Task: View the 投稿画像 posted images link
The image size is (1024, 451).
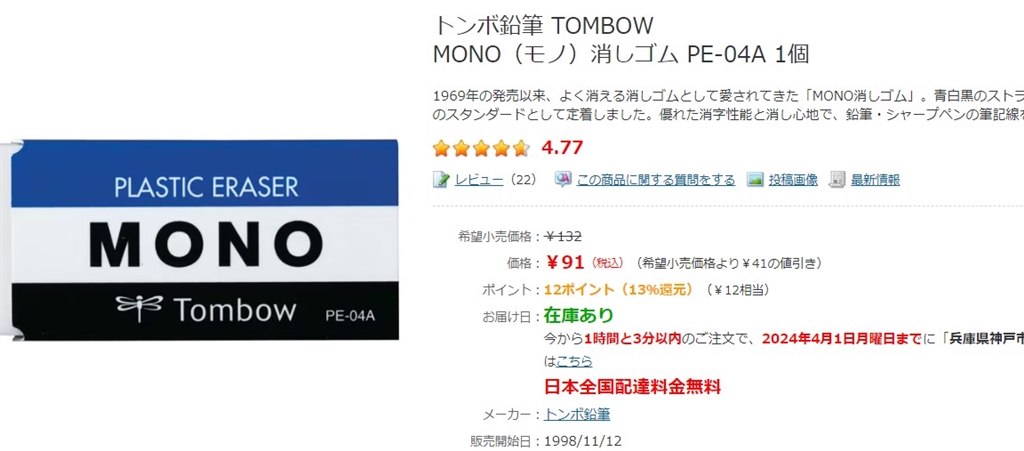Action: click(794, 180)
